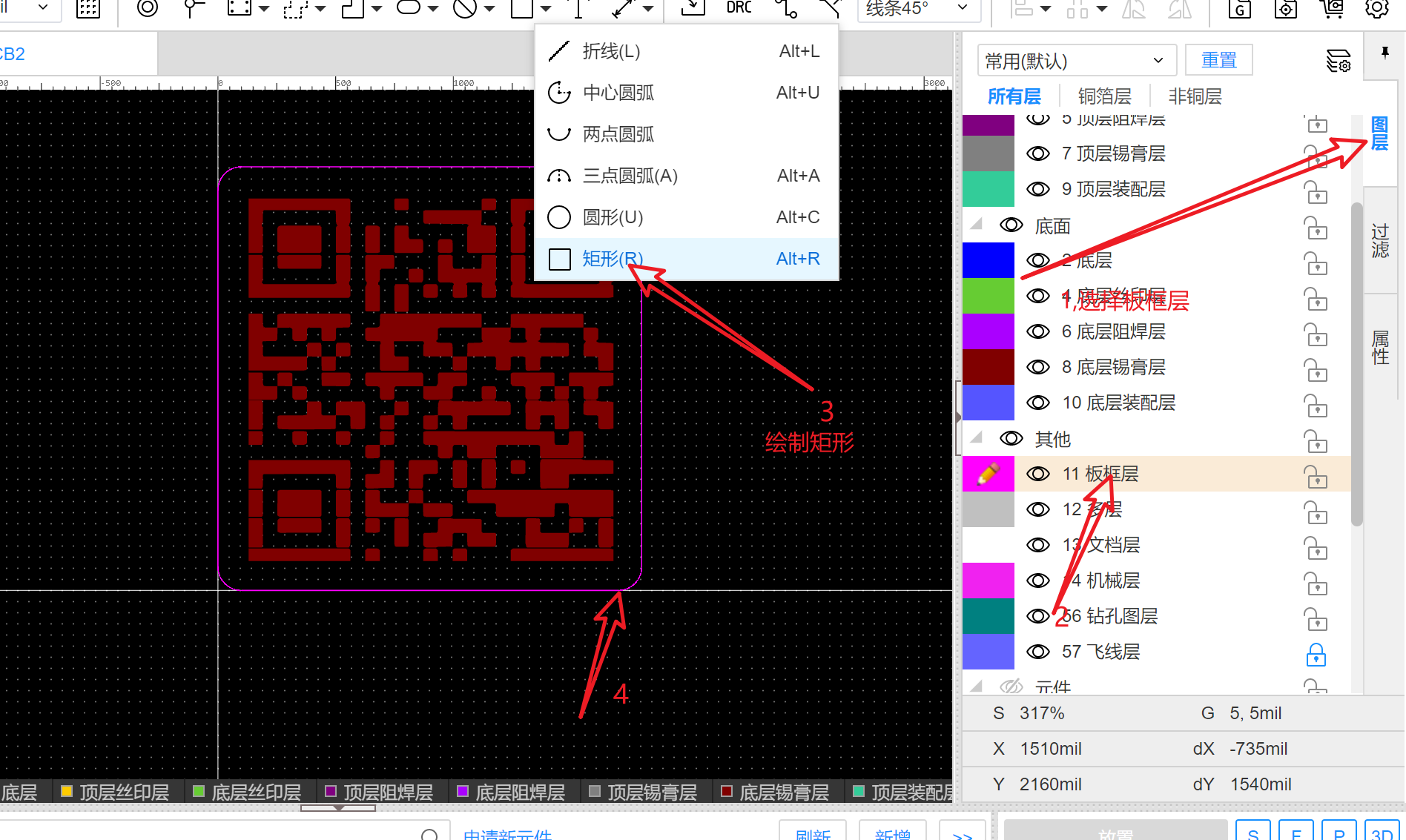
Task: Select the prohibited region circle-slash tool
Action: pyautogui.click(x=465, y=7)
